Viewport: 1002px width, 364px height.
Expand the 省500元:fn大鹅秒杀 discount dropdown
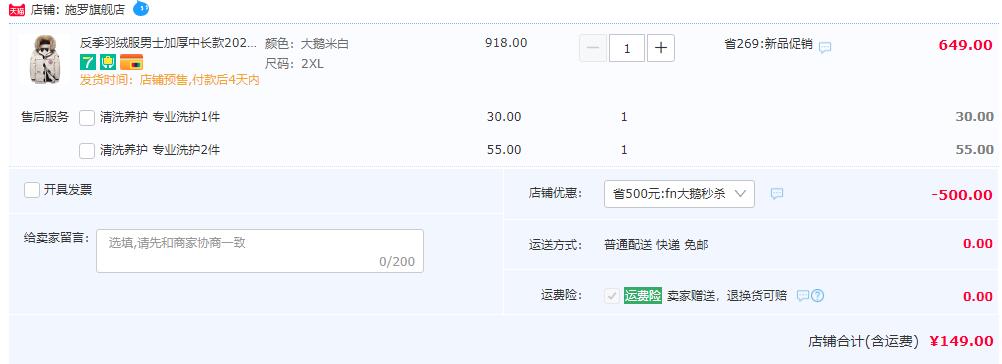679,194
